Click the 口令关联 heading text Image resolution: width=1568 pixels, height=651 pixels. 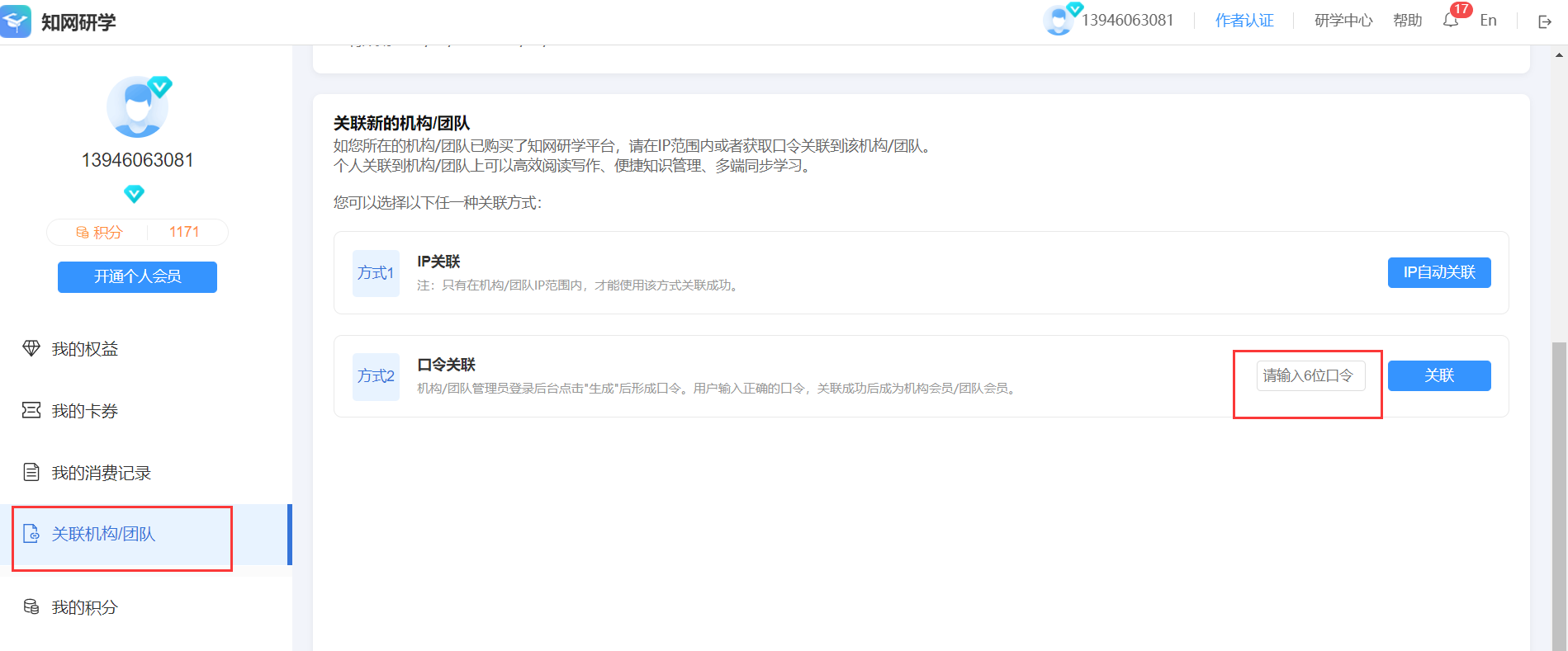point(446,365)
